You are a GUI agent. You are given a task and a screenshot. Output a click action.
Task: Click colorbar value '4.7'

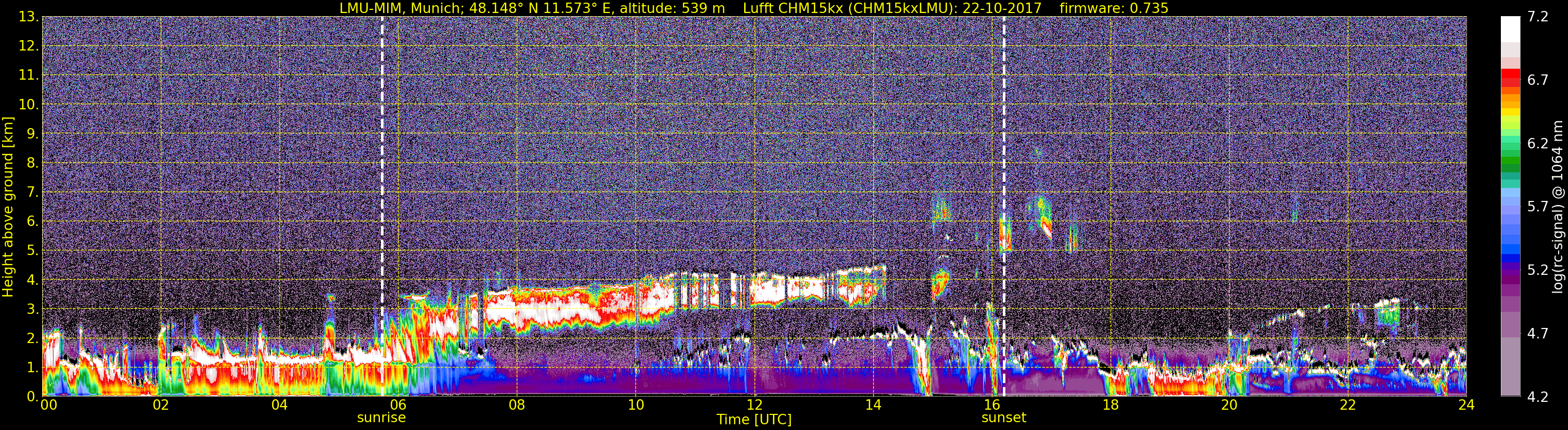(1538, 334)
